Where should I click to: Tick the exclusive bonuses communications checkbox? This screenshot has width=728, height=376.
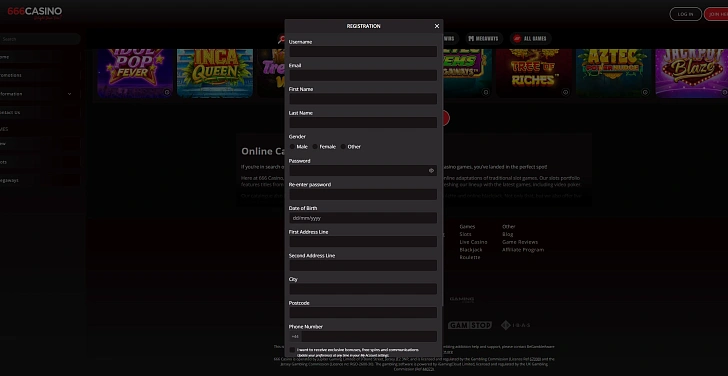pyautogui.click(x=292, y=350)
